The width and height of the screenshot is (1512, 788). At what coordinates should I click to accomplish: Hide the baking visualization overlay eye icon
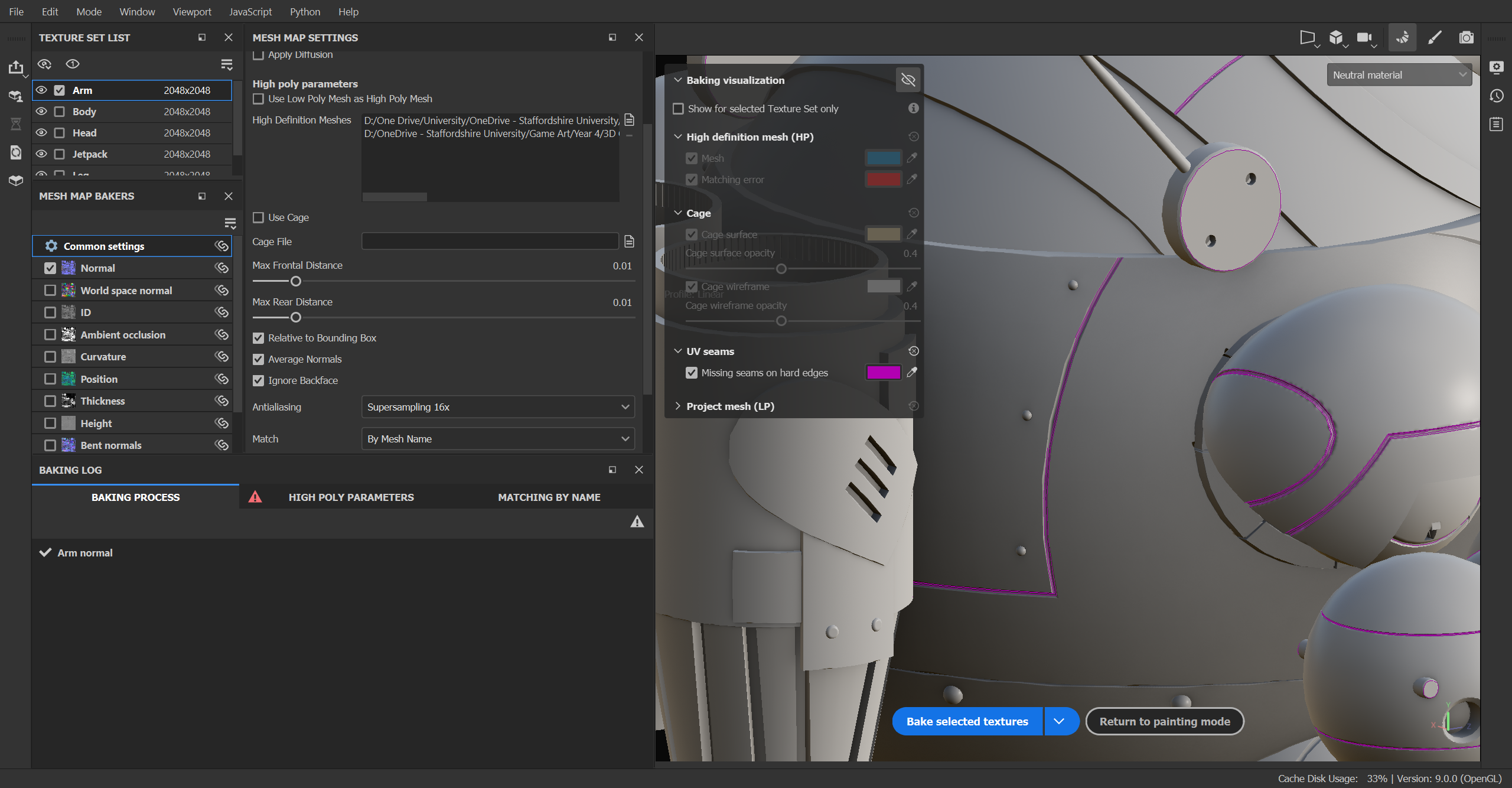[x=908, y=80]
